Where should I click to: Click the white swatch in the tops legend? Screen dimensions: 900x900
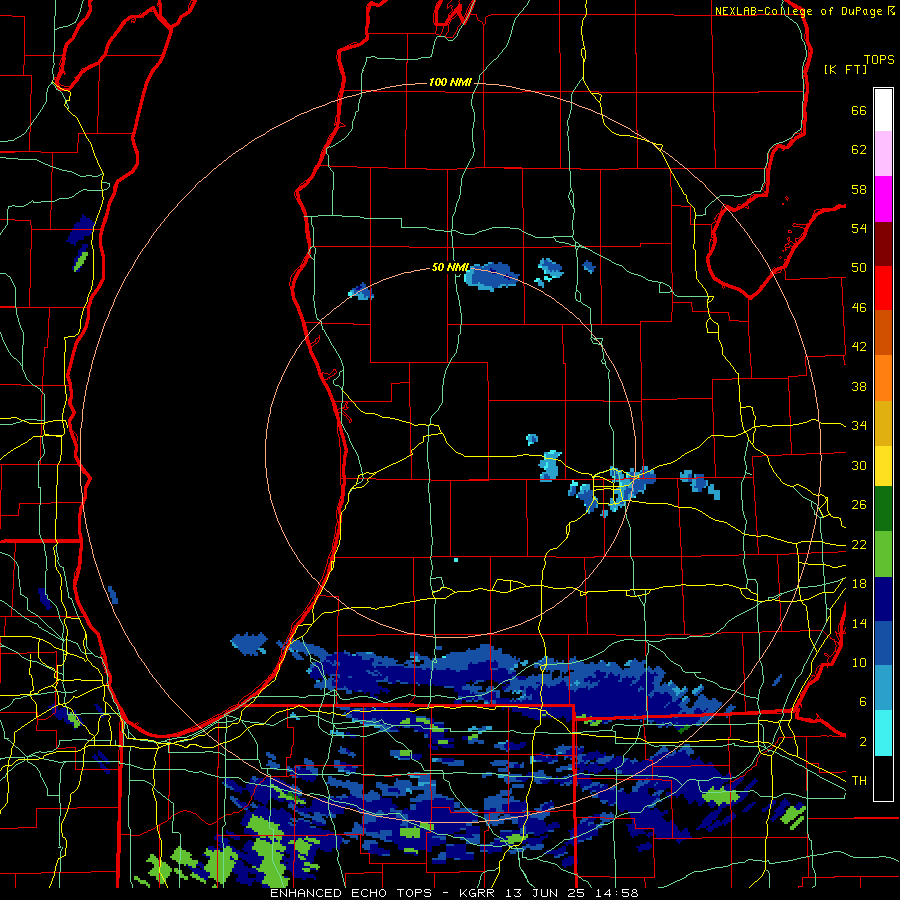883,110
